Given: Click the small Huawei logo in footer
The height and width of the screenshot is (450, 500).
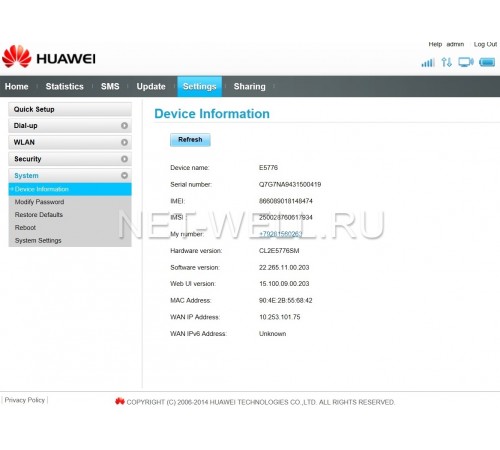Looking at the screenshot, I should coord(119,401).
